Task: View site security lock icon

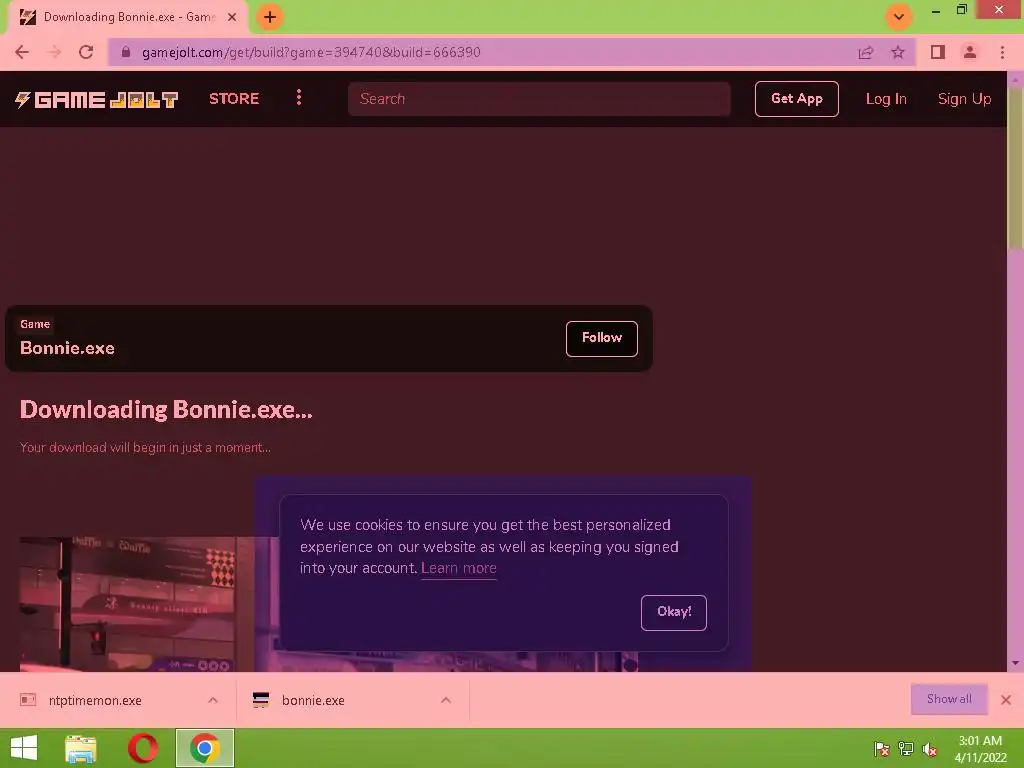Action: (126, 52)
